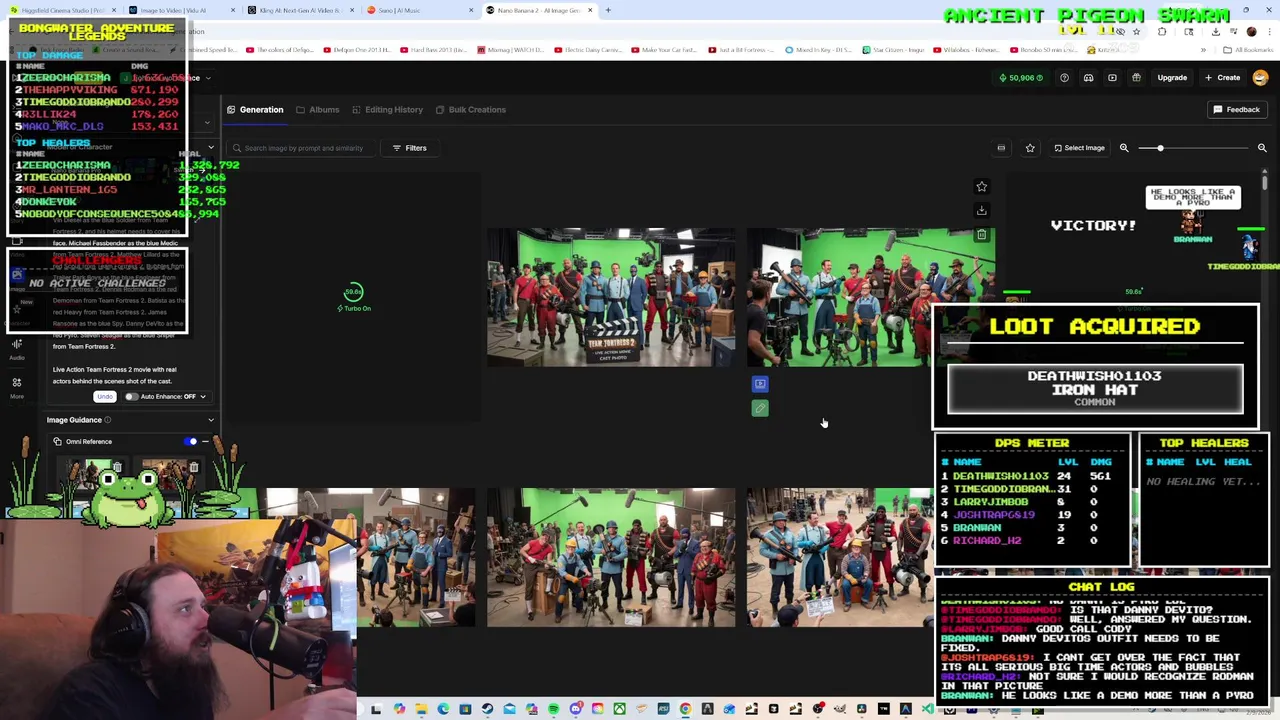1280x720 pixels.
Task: Click the blue copy icon below first image row
Action: click(x=760, y=384)
